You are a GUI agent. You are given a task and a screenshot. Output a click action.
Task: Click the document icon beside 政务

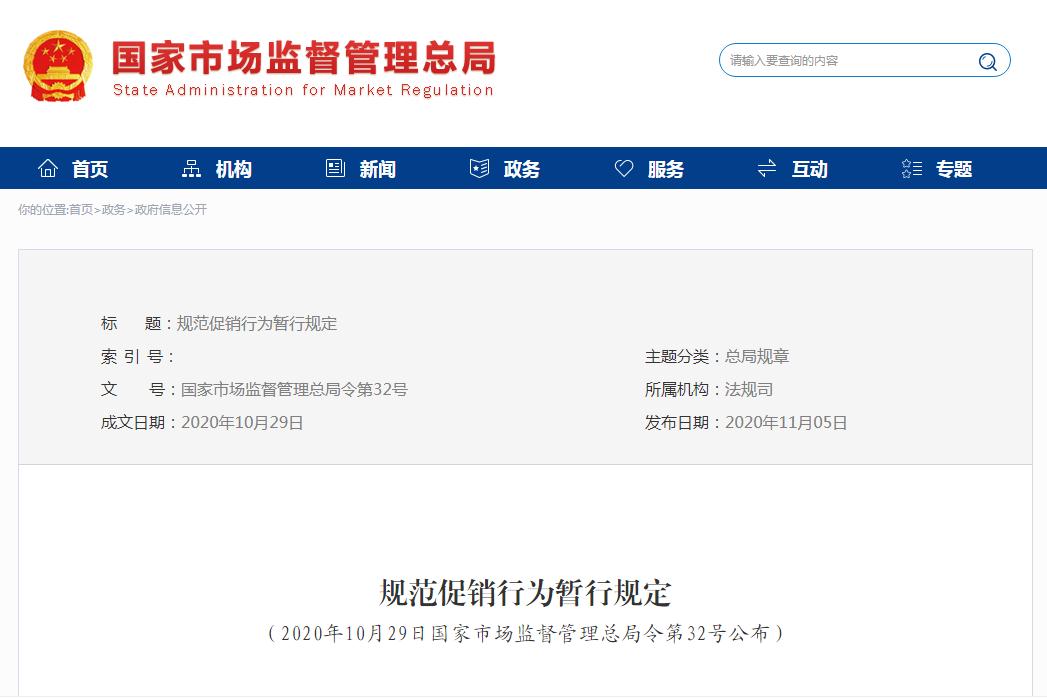coord(479,168)
